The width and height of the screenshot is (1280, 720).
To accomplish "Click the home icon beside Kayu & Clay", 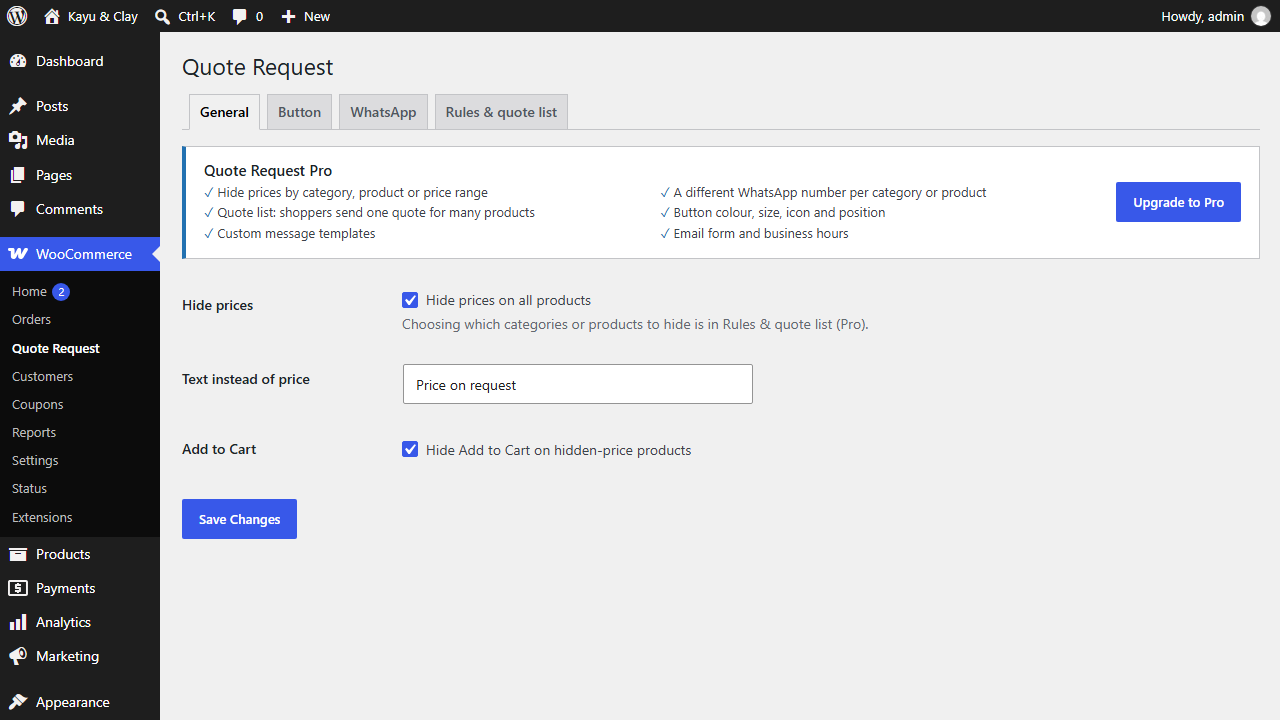I will point(52,16).
